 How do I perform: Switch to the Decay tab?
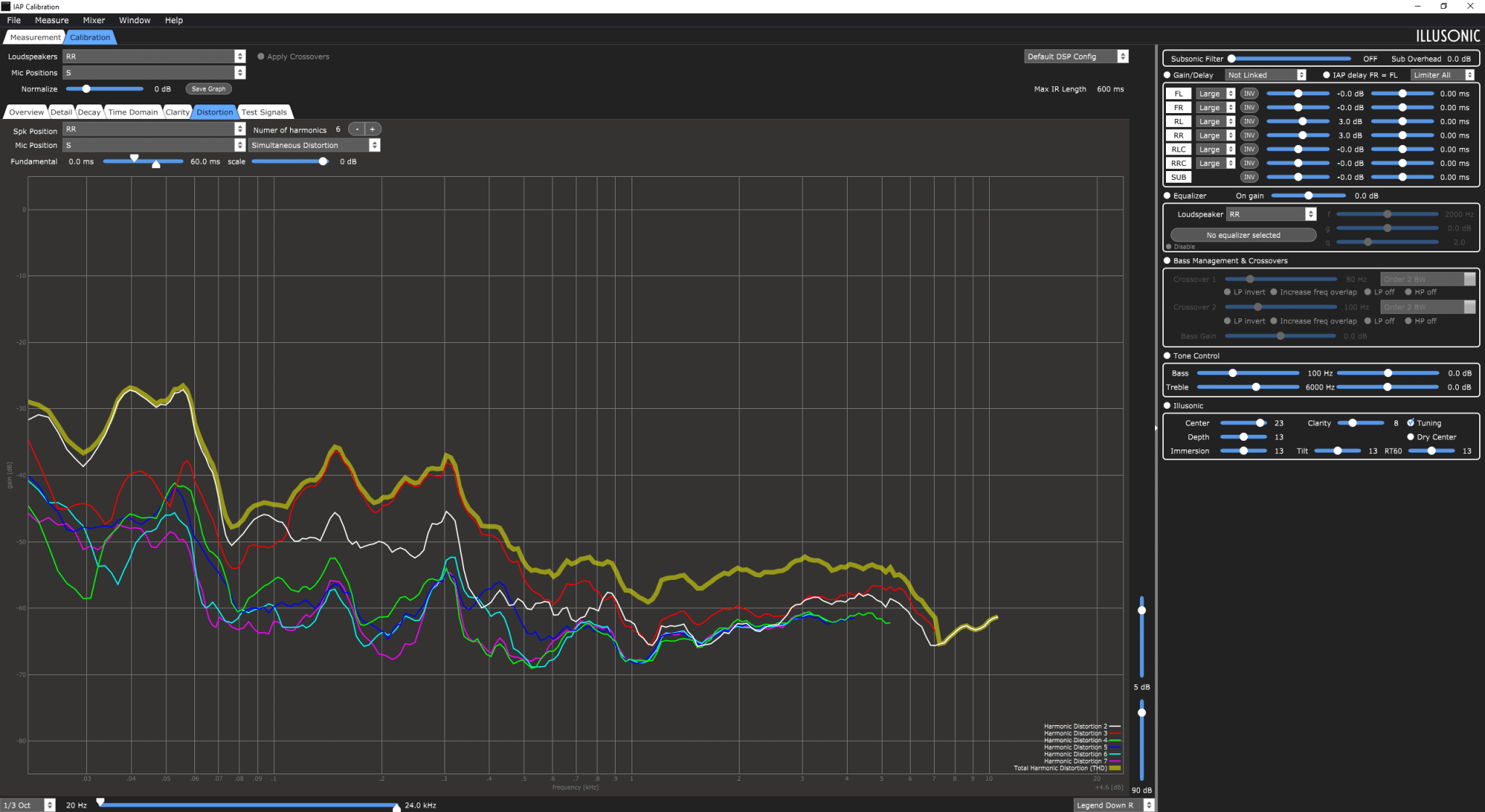(88, 112)
